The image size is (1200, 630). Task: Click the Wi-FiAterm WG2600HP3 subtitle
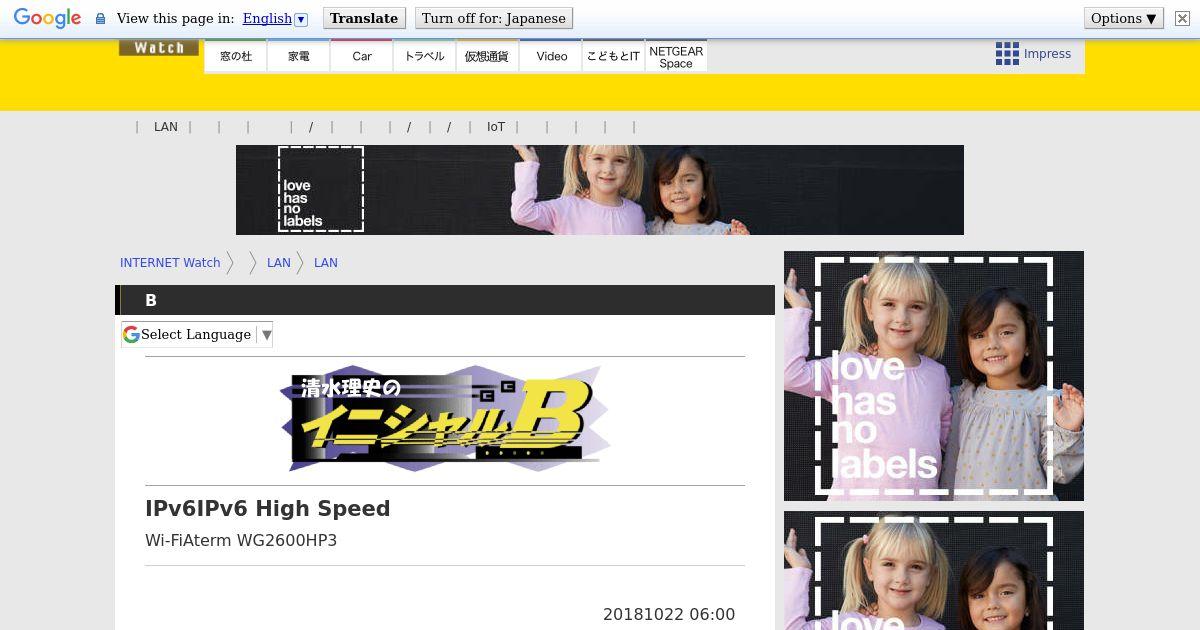pyautogui.click(x=241, y=540)
